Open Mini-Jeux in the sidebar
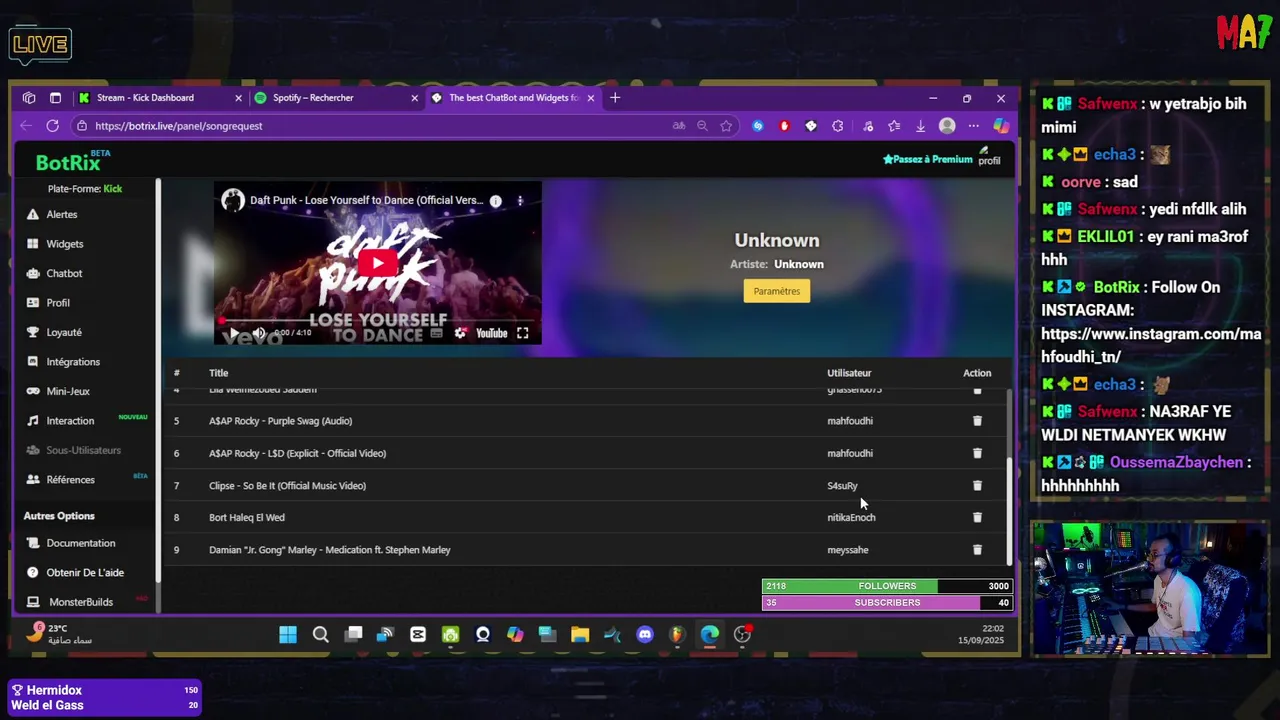Image resolution: width=1280 pixels, height=720 pixels. click(68, 391)
